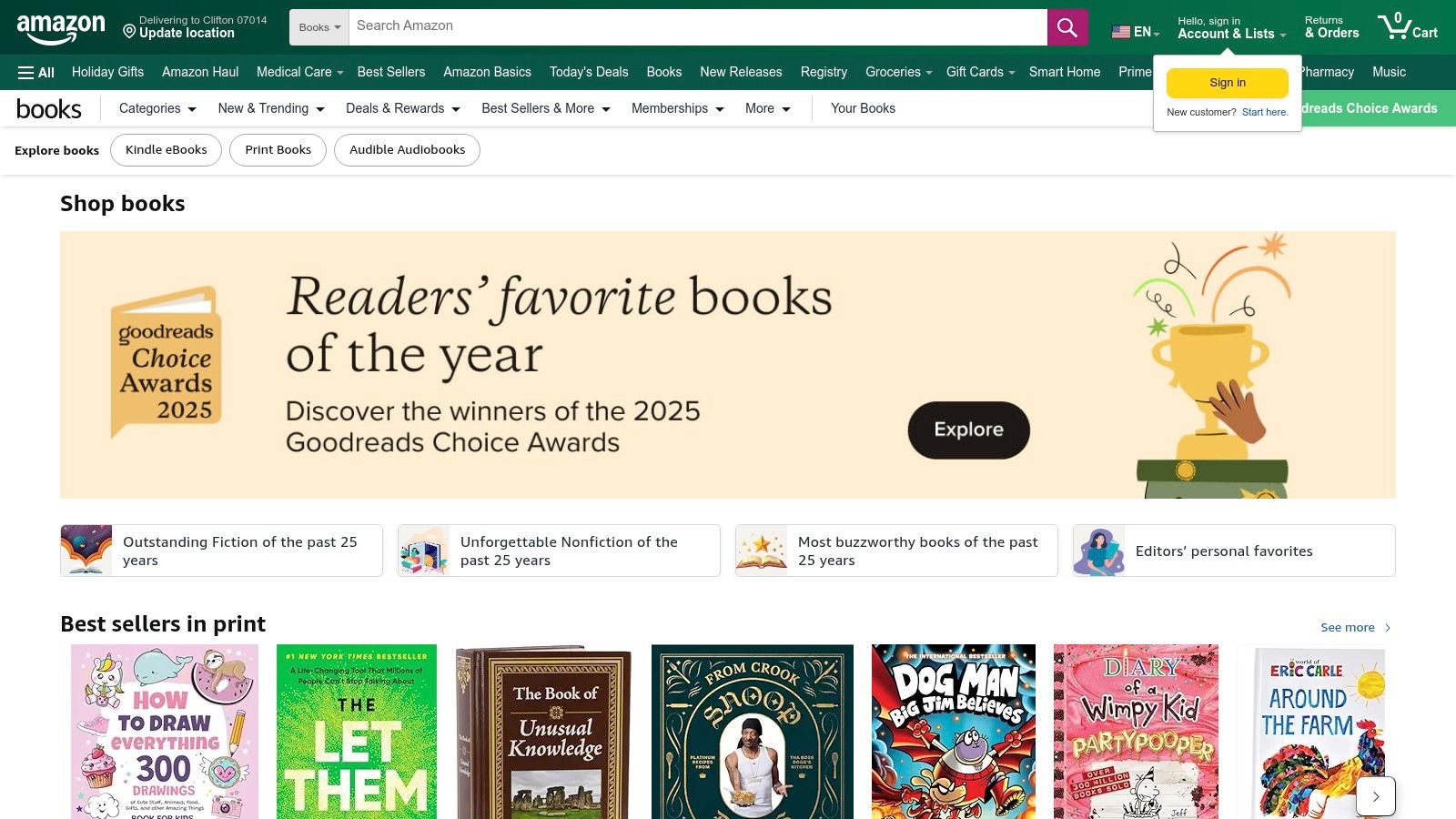Open Most buzzworthy books of the past 25 years

click(895, 551)
